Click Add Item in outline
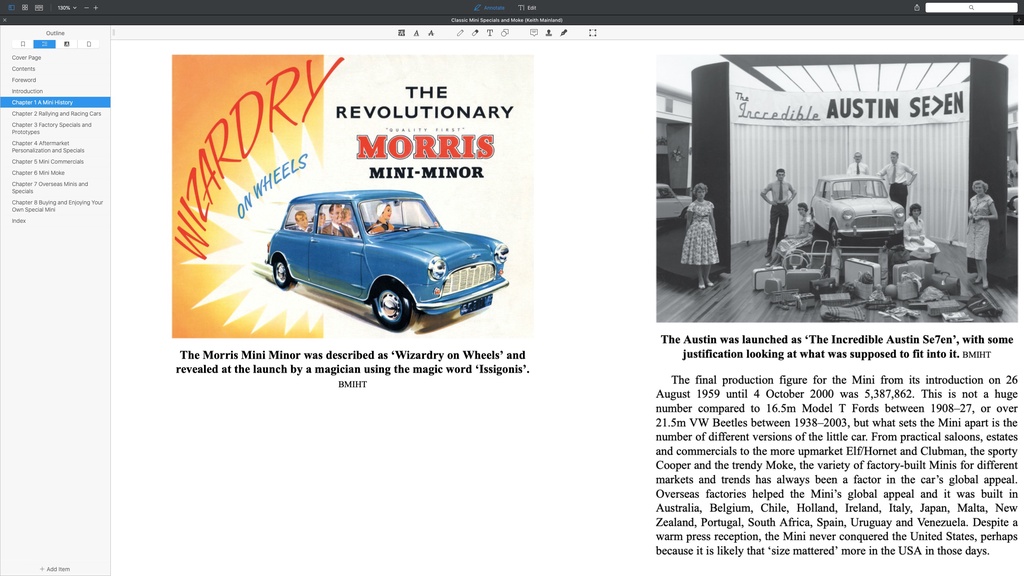Screen dimensions: 1024x576 tap(55, 569)
